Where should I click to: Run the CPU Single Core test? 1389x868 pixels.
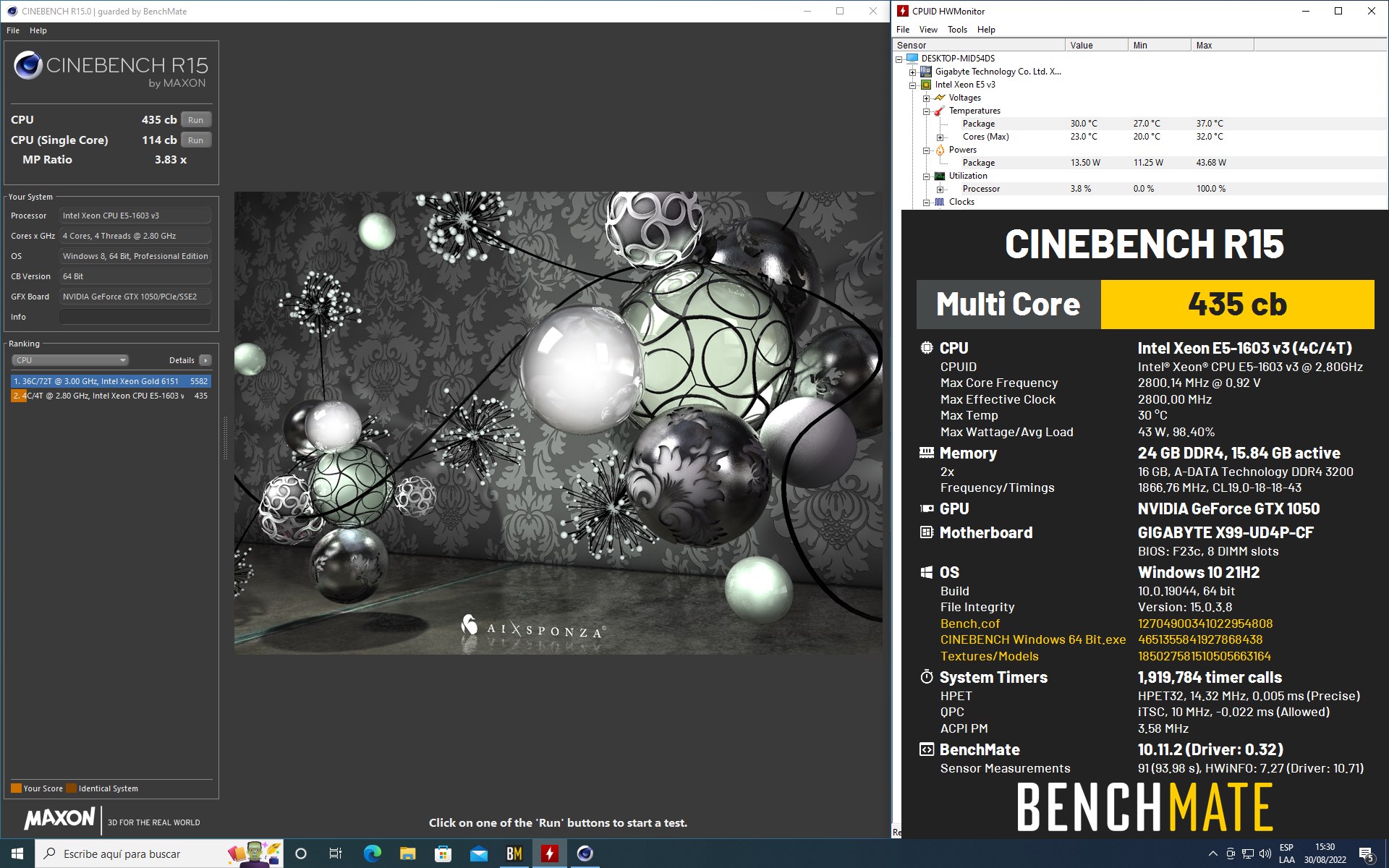coord(195,140)
